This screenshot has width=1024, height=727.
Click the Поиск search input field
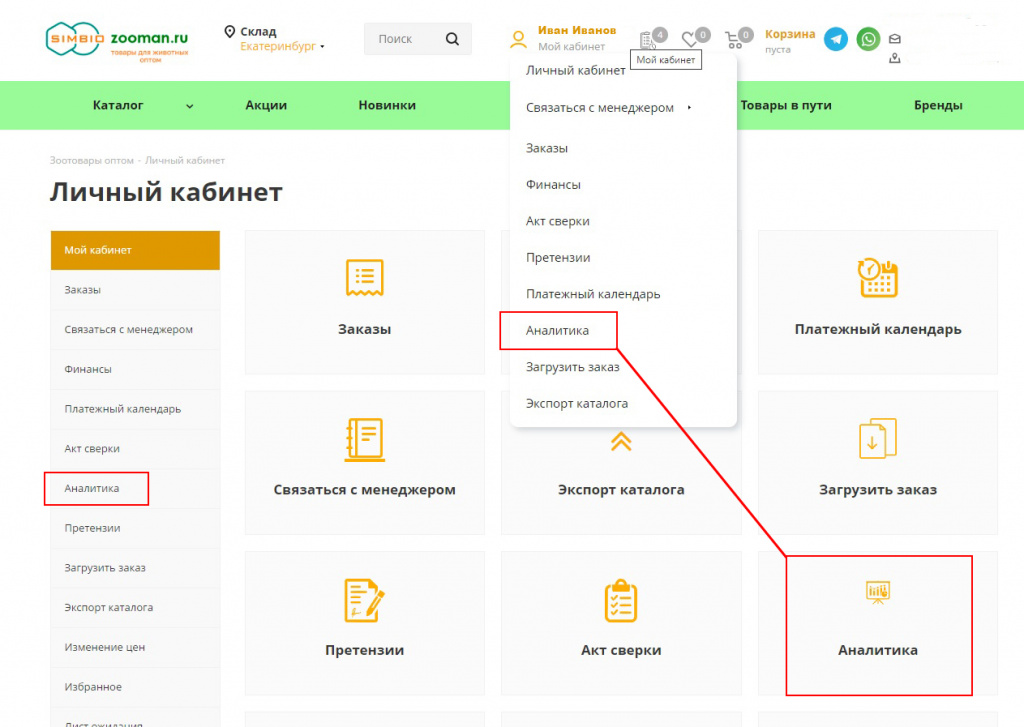(x=398, y=39)
